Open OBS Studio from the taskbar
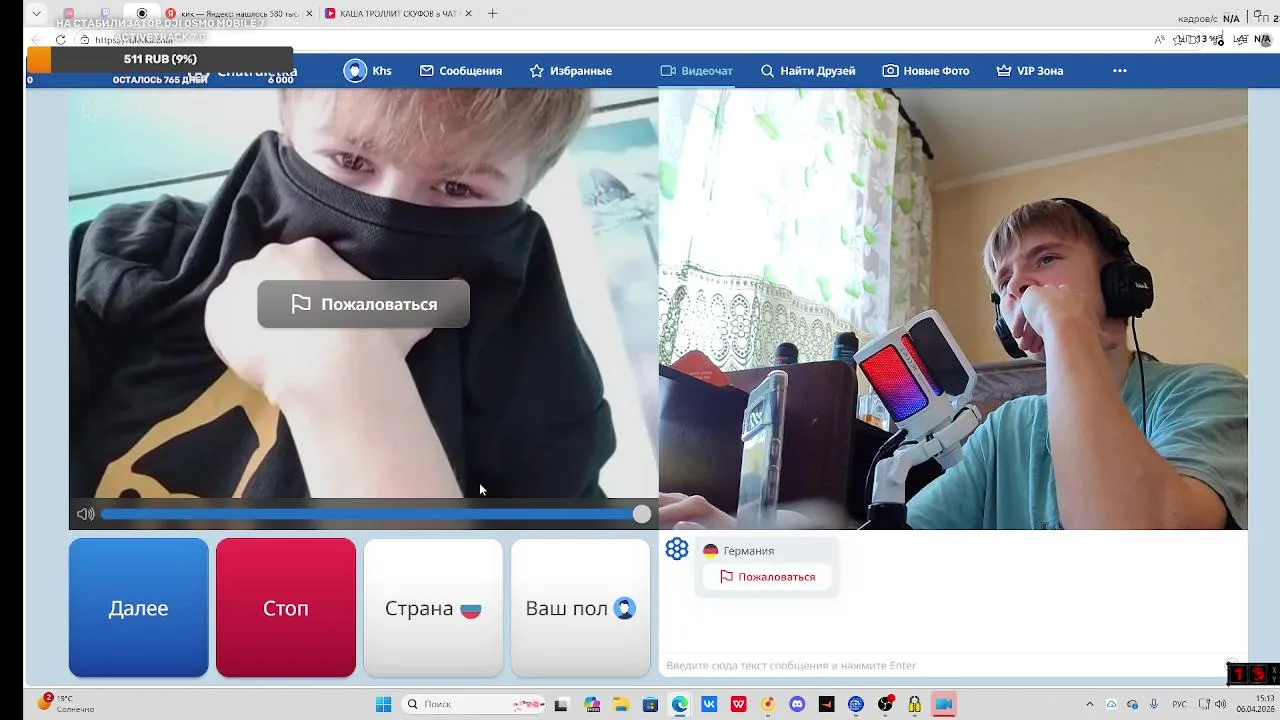The width and height of the screenshot is (1280, 720). click(x=885, y=704)
